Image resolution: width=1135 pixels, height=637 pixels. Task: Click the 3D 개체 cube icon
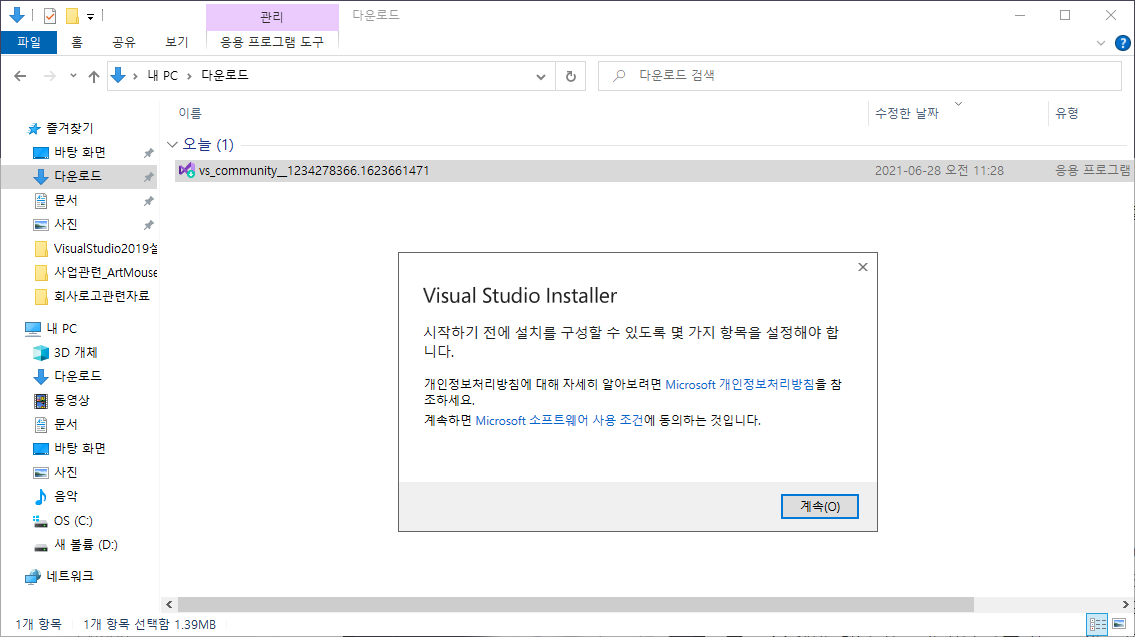[x=41, y=353]
